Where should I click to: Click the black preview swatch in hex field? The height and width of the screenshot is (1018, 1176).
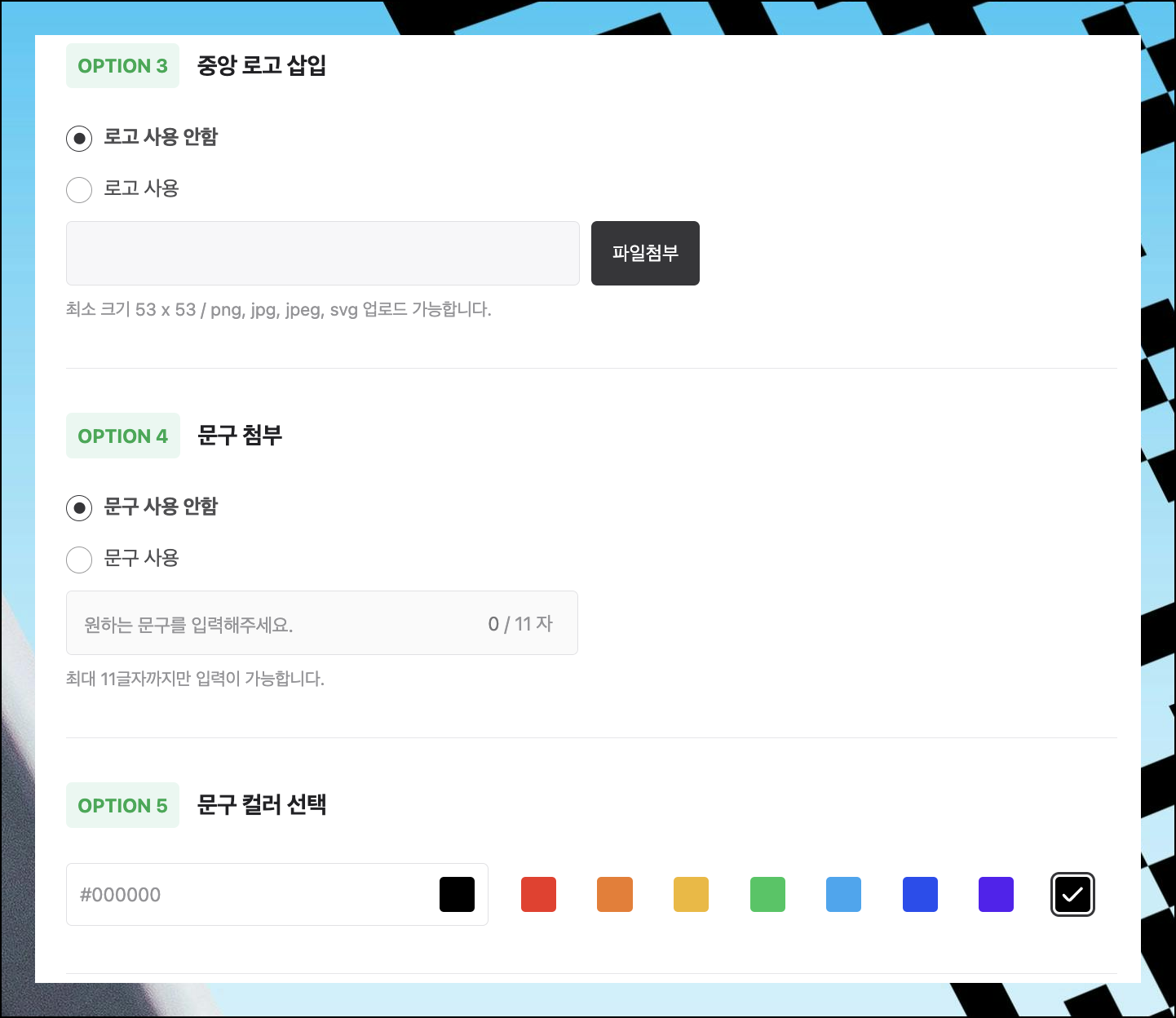[x=457, y=894]
